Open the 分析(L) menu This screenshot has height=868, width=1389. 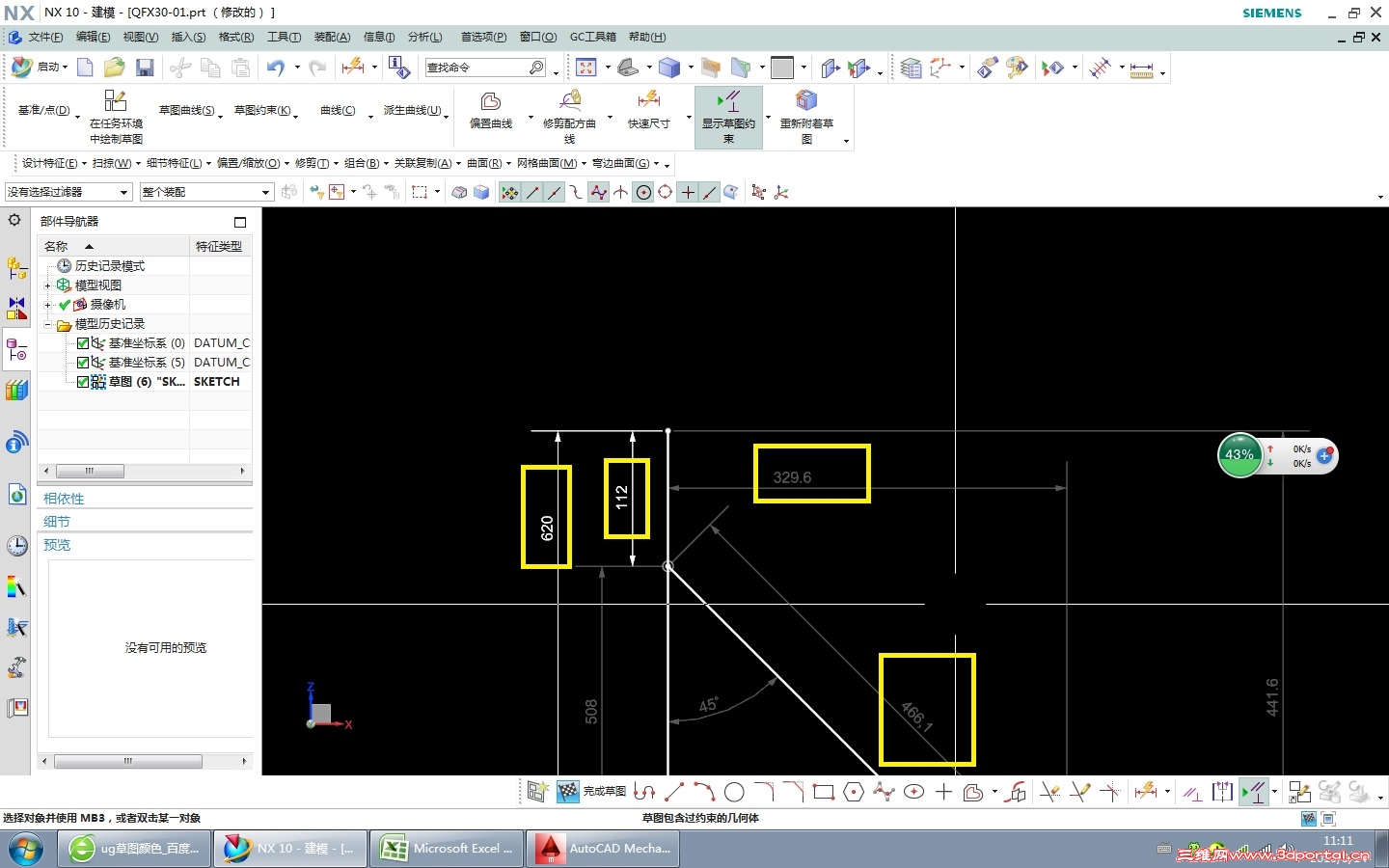pyautogui.click(x=424, y=38)
